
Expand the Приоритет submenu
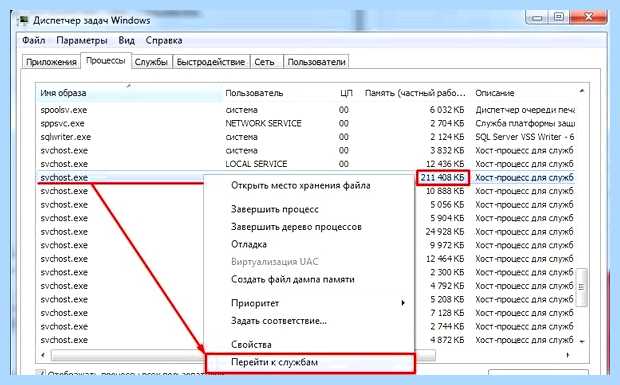[310, 303]
